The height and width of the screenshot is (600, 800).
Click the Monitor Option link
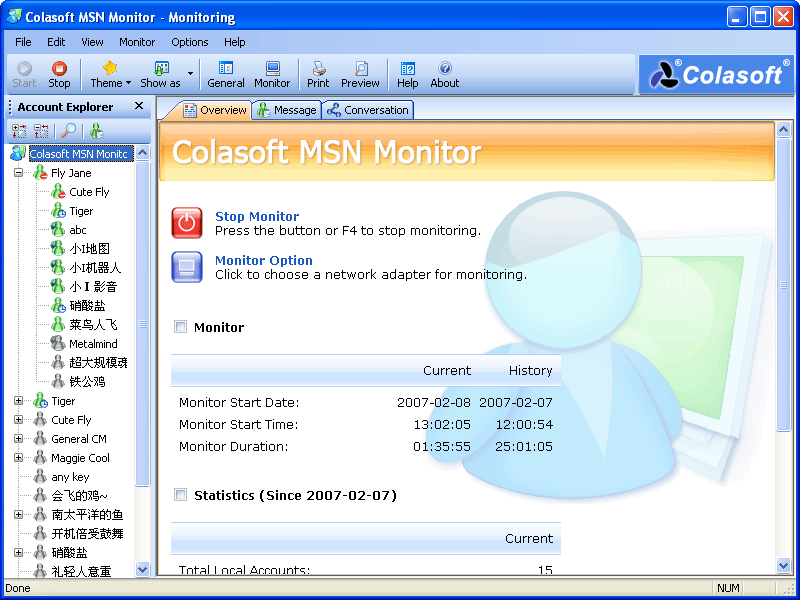click(264, 260)
